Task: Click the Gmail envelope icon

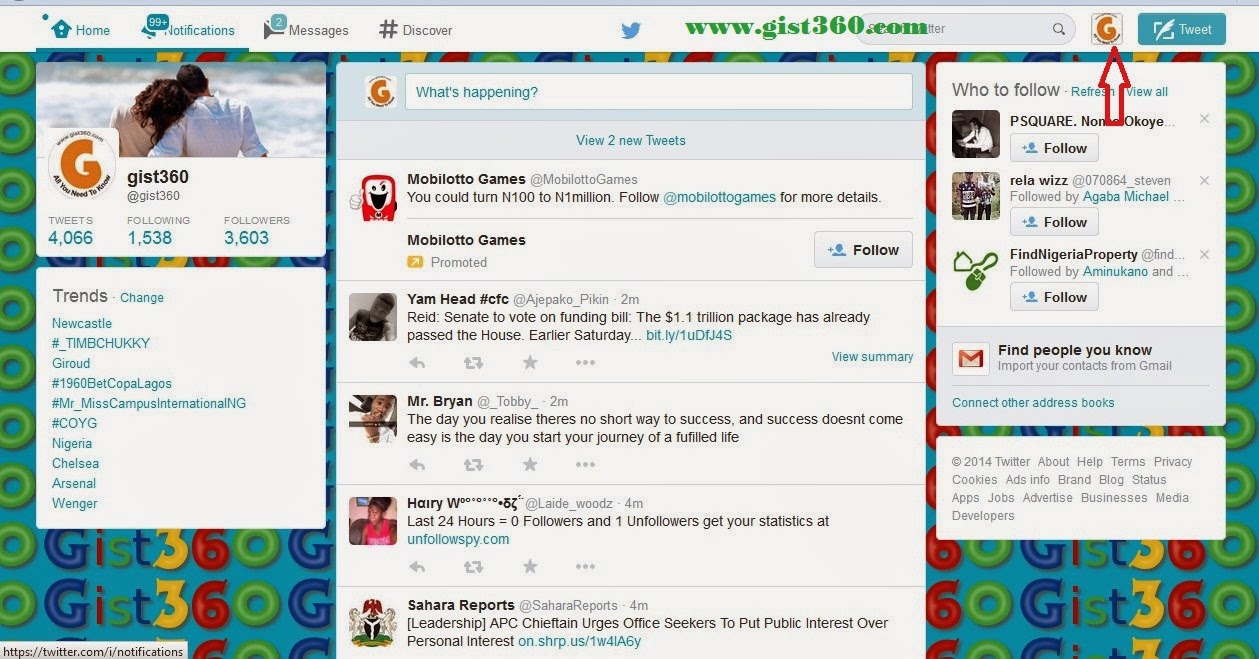Action: (970, 358)
